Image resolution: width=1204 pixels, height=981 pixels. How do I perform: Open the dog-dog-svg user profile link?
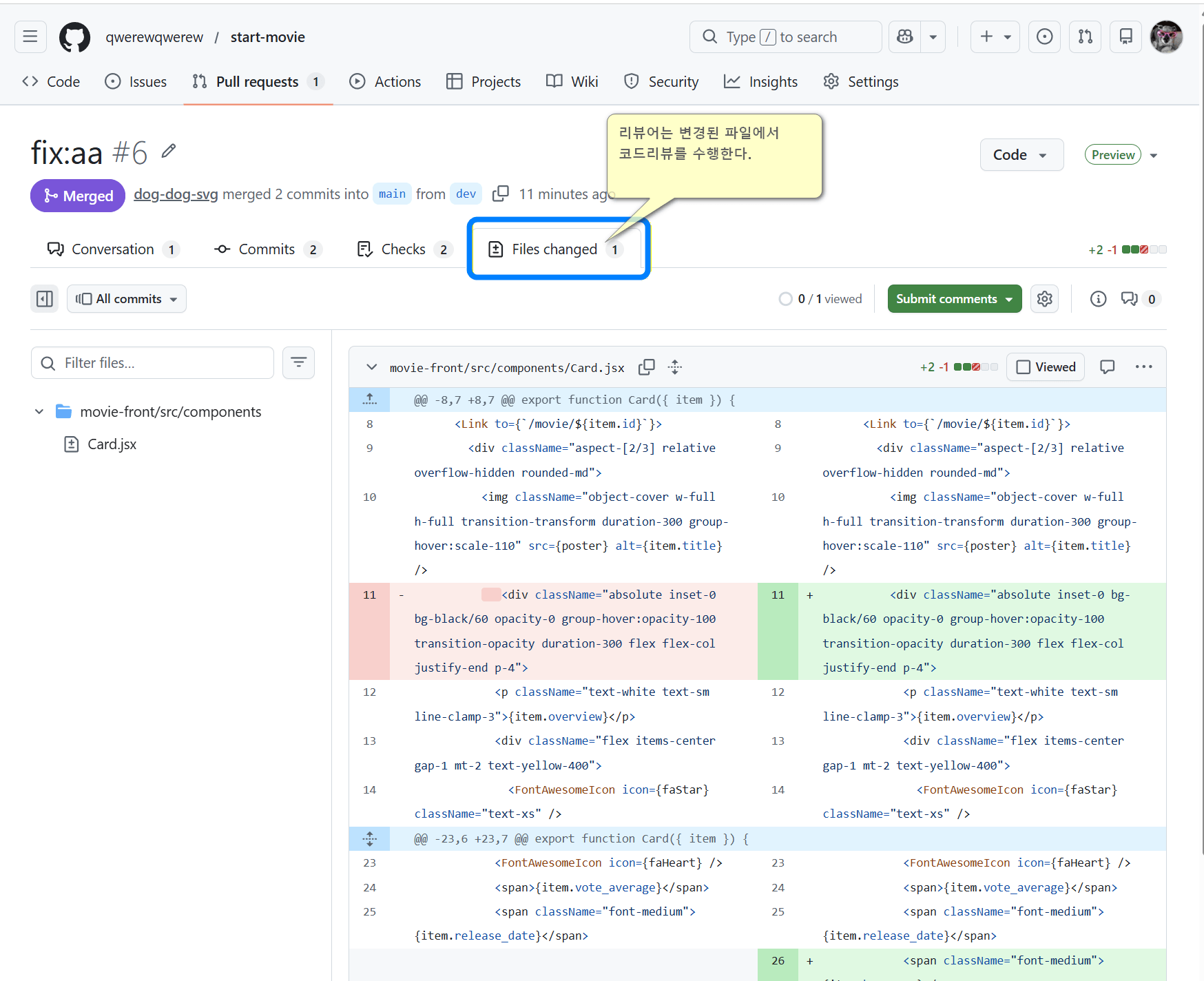tap(176, 194)
